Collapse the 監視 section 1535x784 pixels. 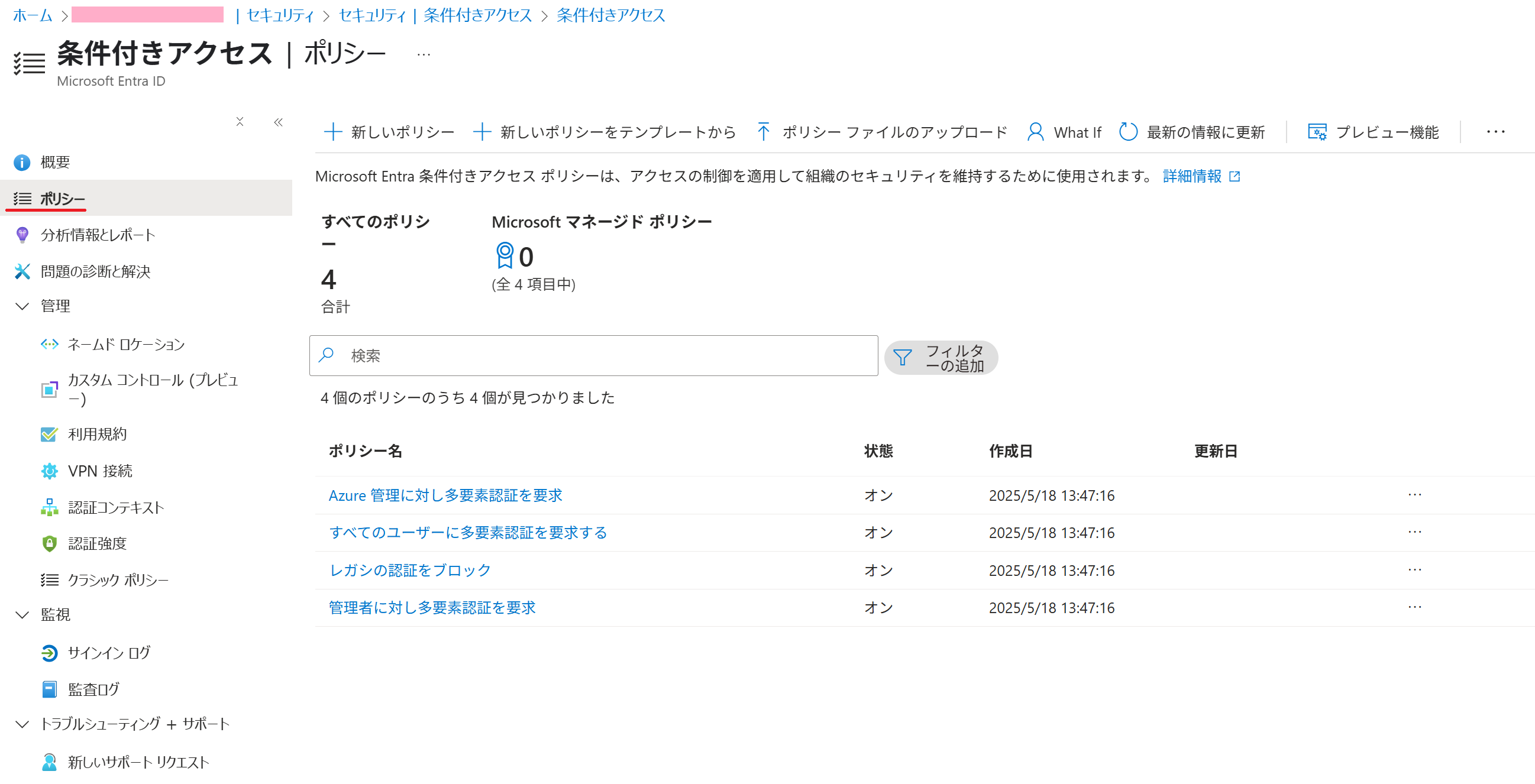22,615
